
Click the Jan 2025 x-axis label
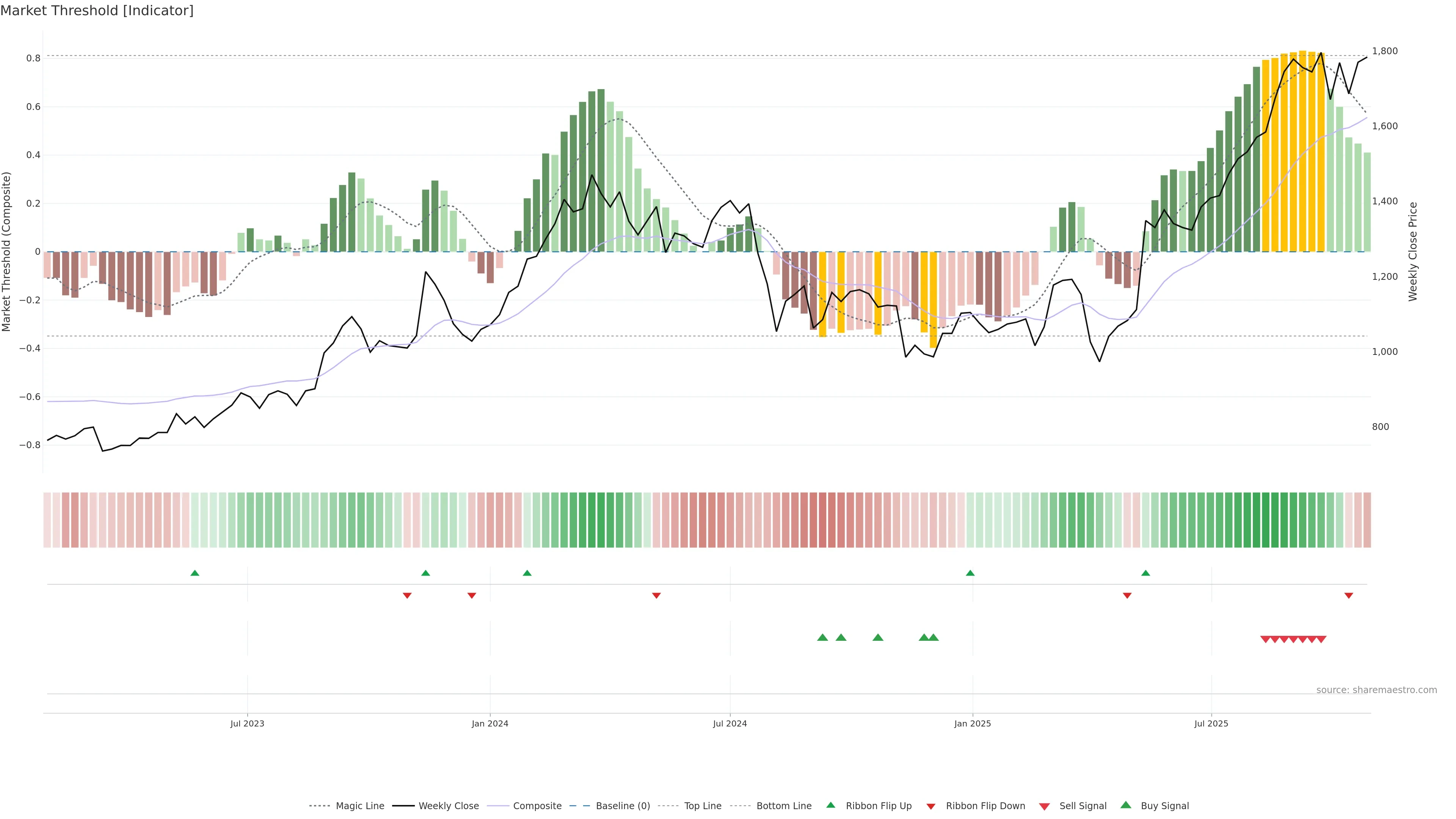(972, 723)
